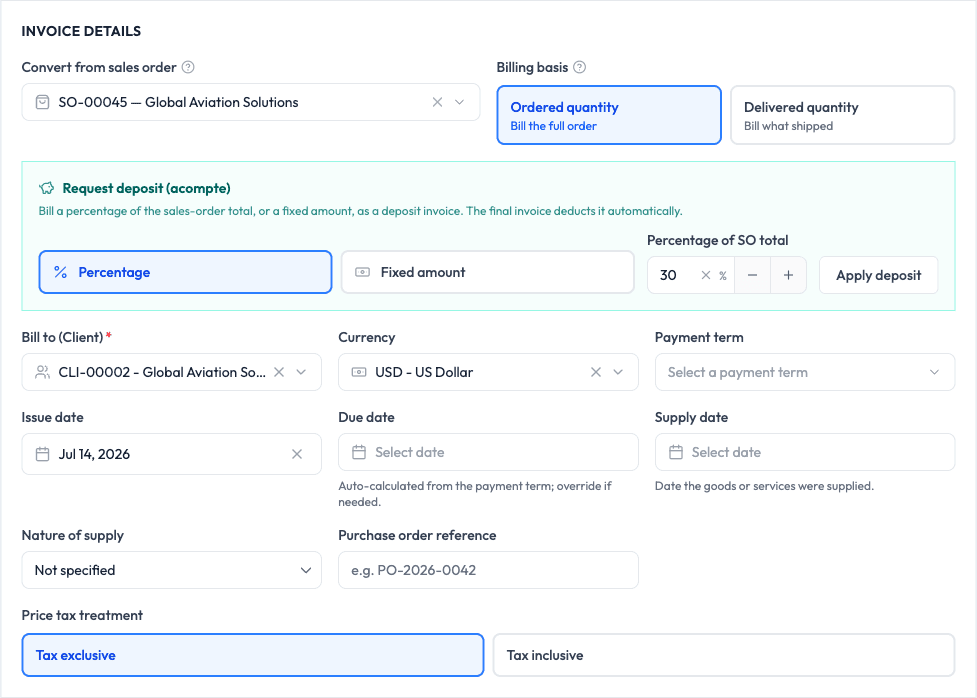The image size is (977, 698).
Task: Open the Bill to client dropdown chevron
Action: click(x=301, y=372)
